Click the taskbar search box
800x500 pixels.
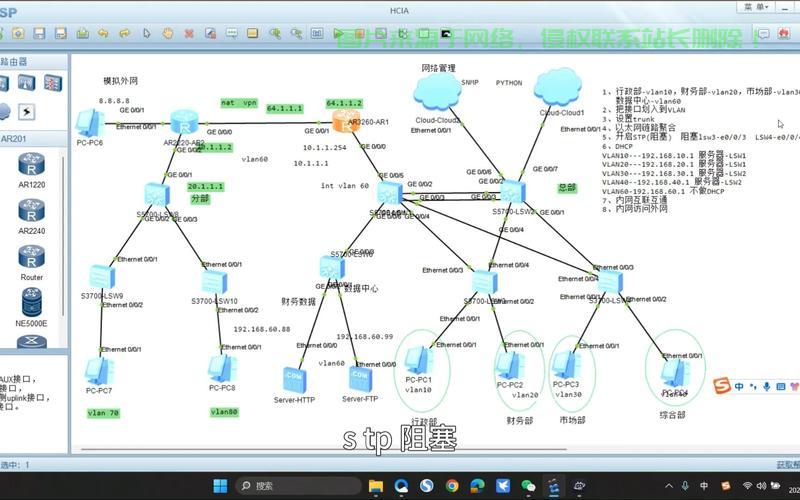tap(298, 486)
